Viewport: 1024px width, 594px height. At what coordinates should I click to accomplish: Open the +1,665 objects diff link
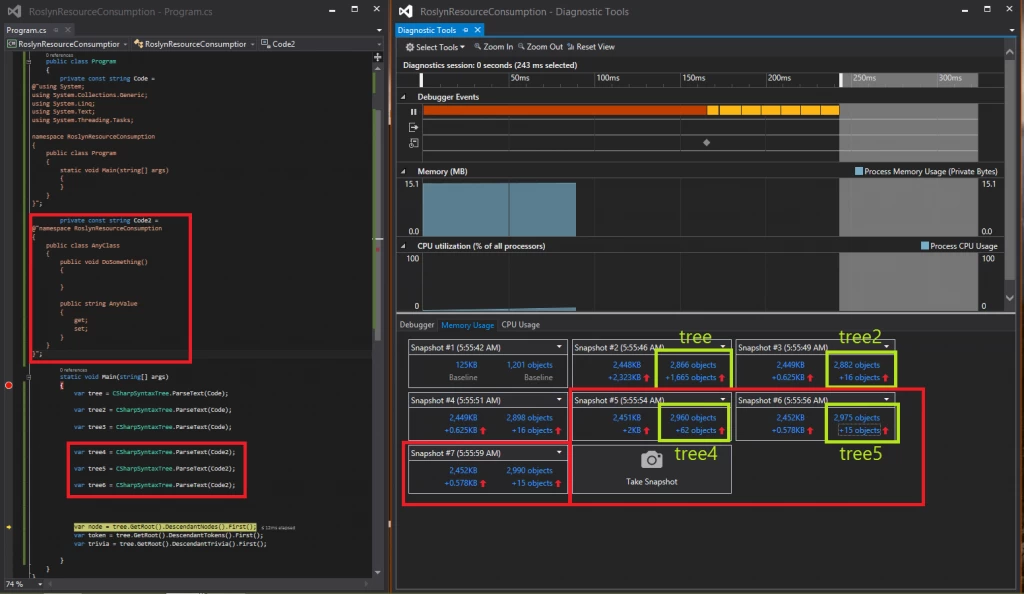(690, 377)
